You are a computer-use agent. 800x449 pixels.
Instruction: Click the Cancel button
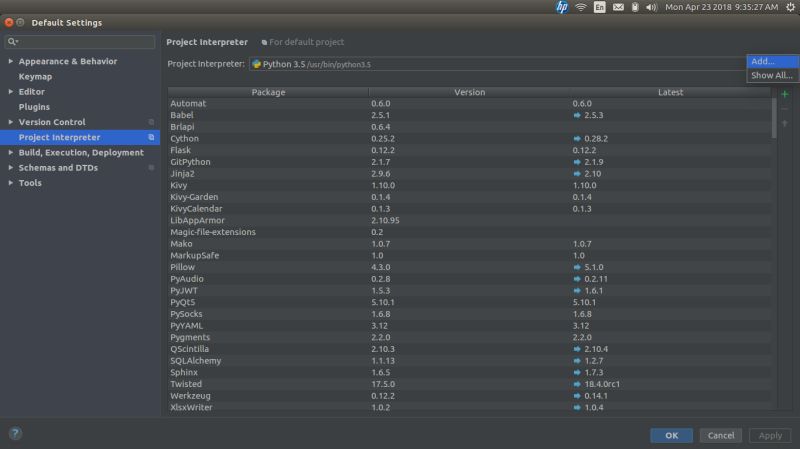tap(721, 435)
